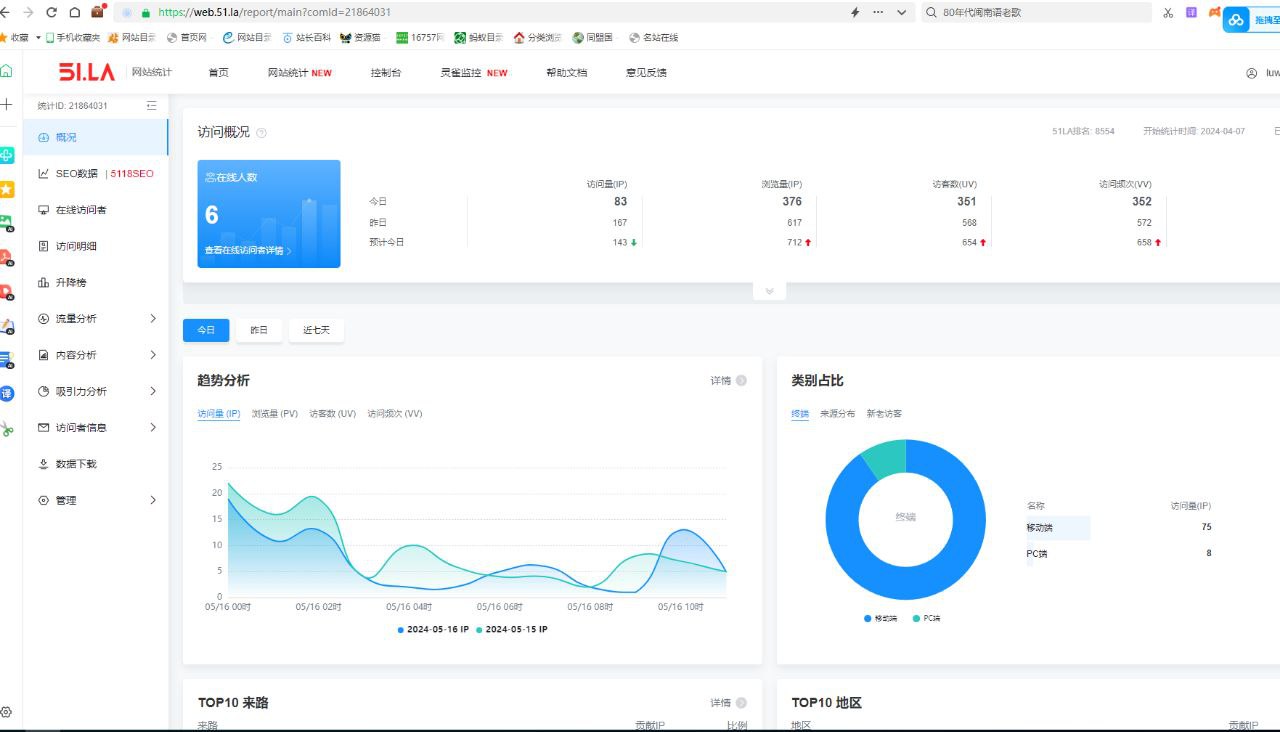Click help icon next to 访问概况 title

pos(262,133)
